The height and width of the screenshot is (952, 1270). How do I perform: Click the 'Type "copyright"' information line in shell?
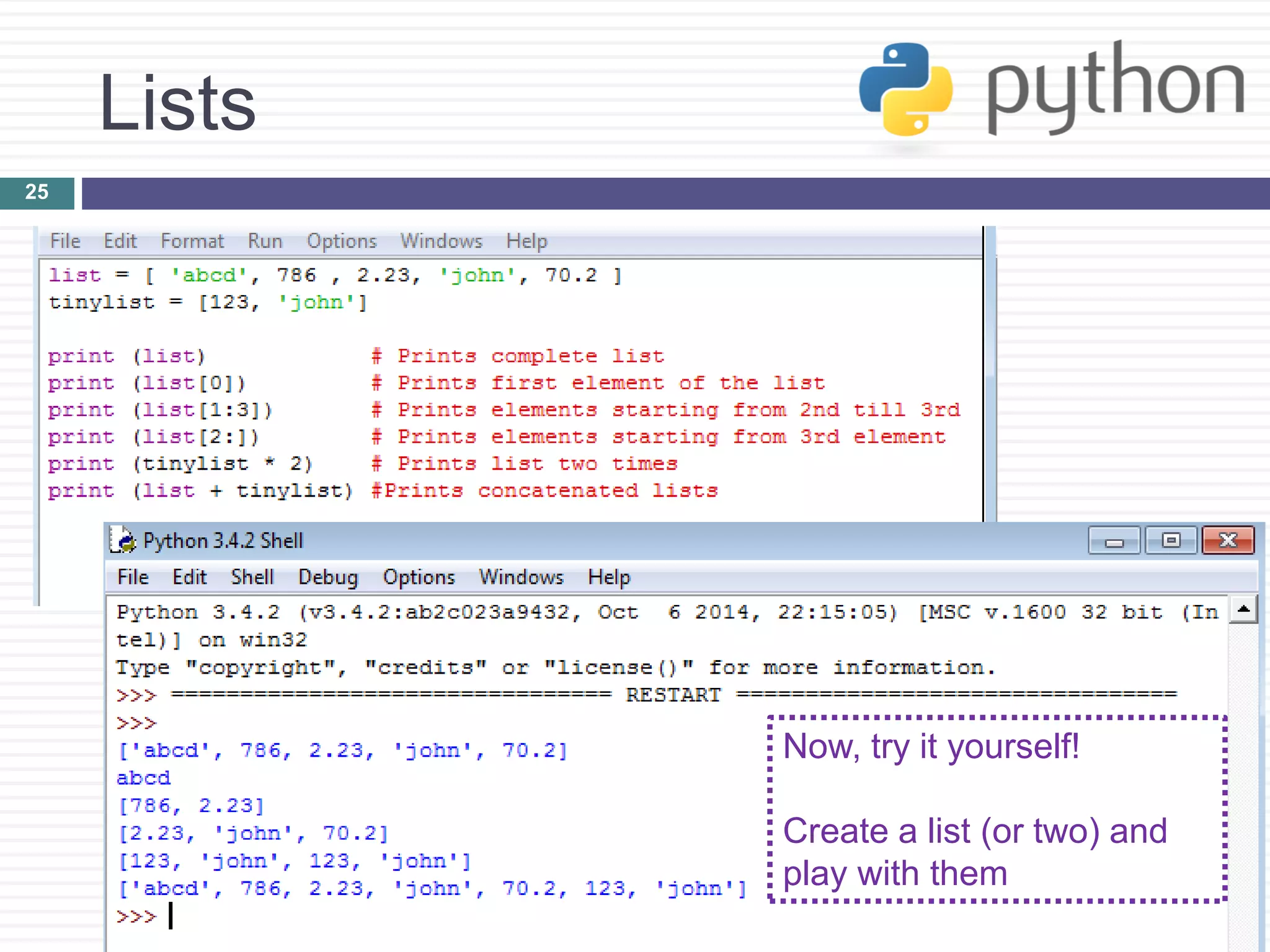556,668
